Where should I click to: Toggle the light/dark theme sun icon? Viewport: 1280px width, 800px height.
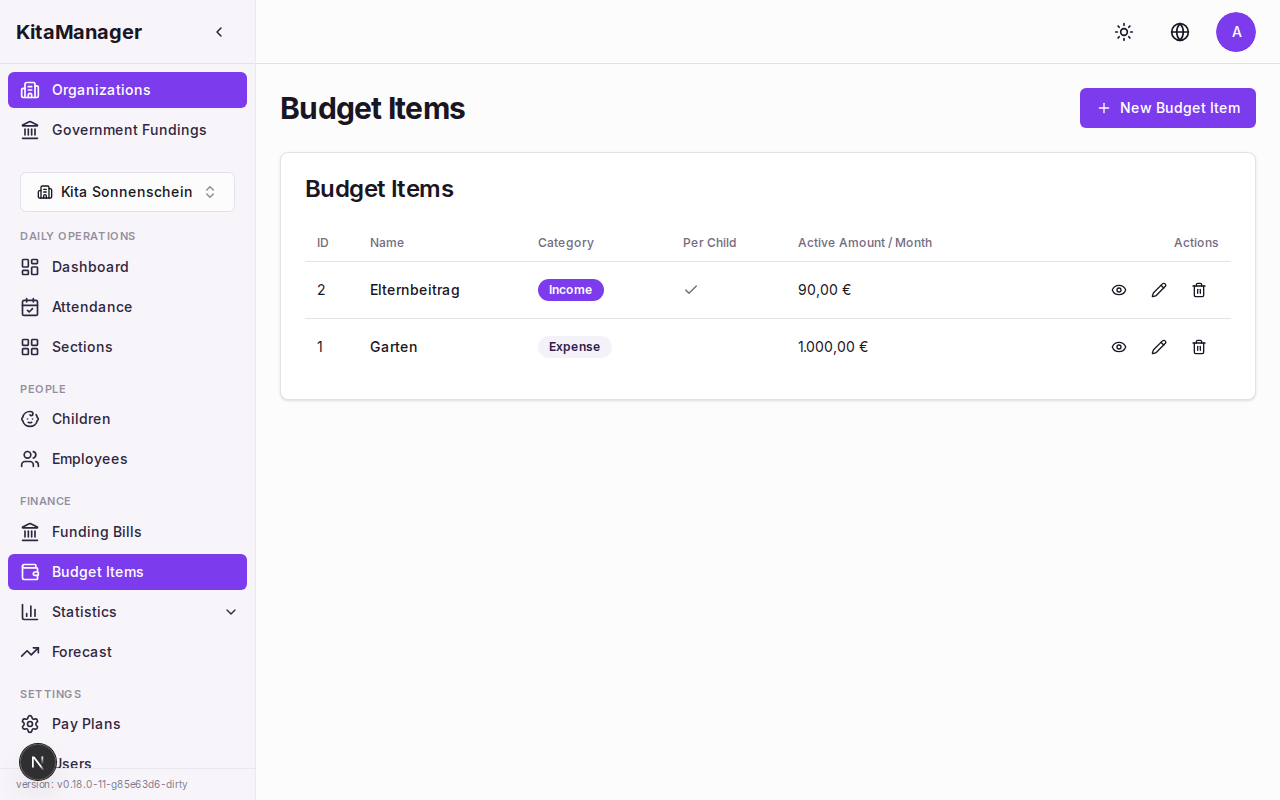[1124, 32]
